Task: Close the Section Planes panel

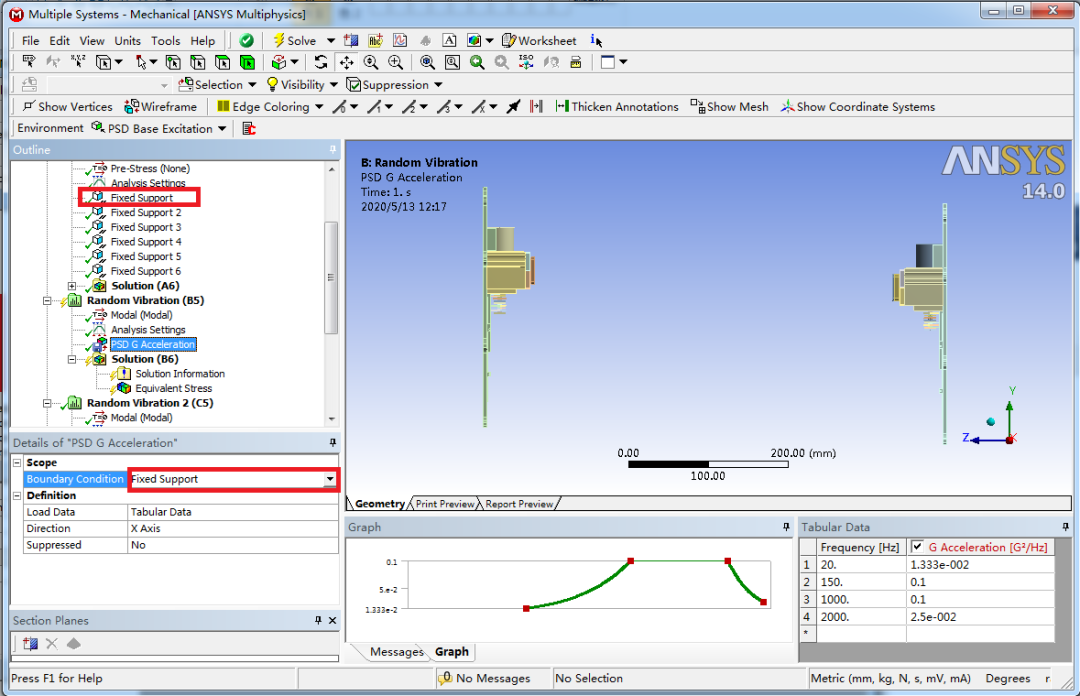Action: coord(333,621)
